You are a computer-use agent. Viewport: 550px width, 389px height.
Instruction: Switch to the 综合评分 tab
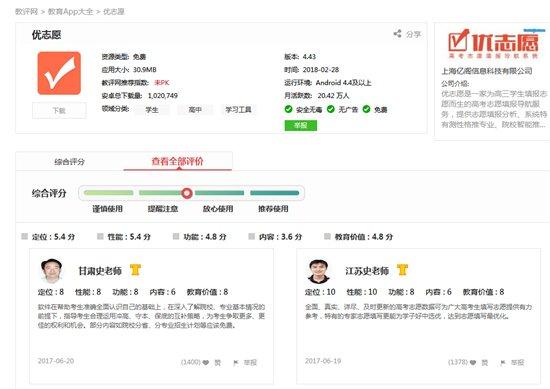click(69, 162)
